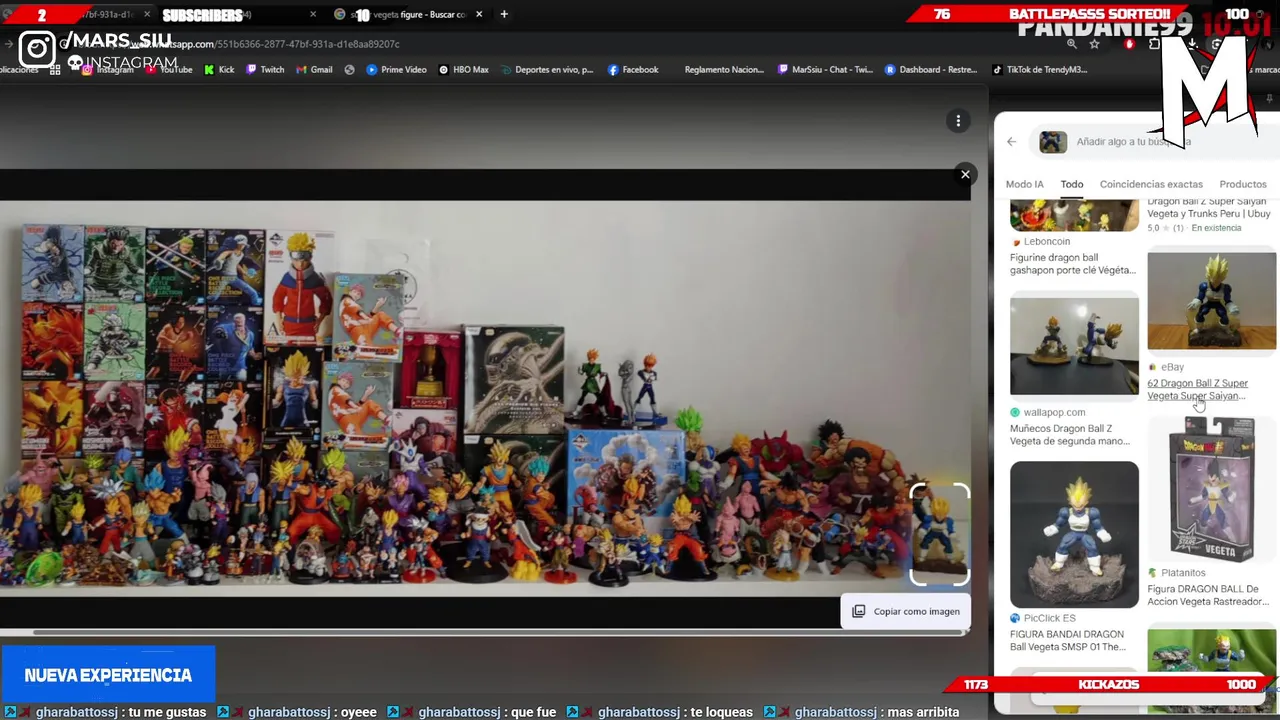This screenshot has height=720, width=1280.
Task: Switch to 'vegeta figure - Buscar con' tab
Action: [409, 14]
